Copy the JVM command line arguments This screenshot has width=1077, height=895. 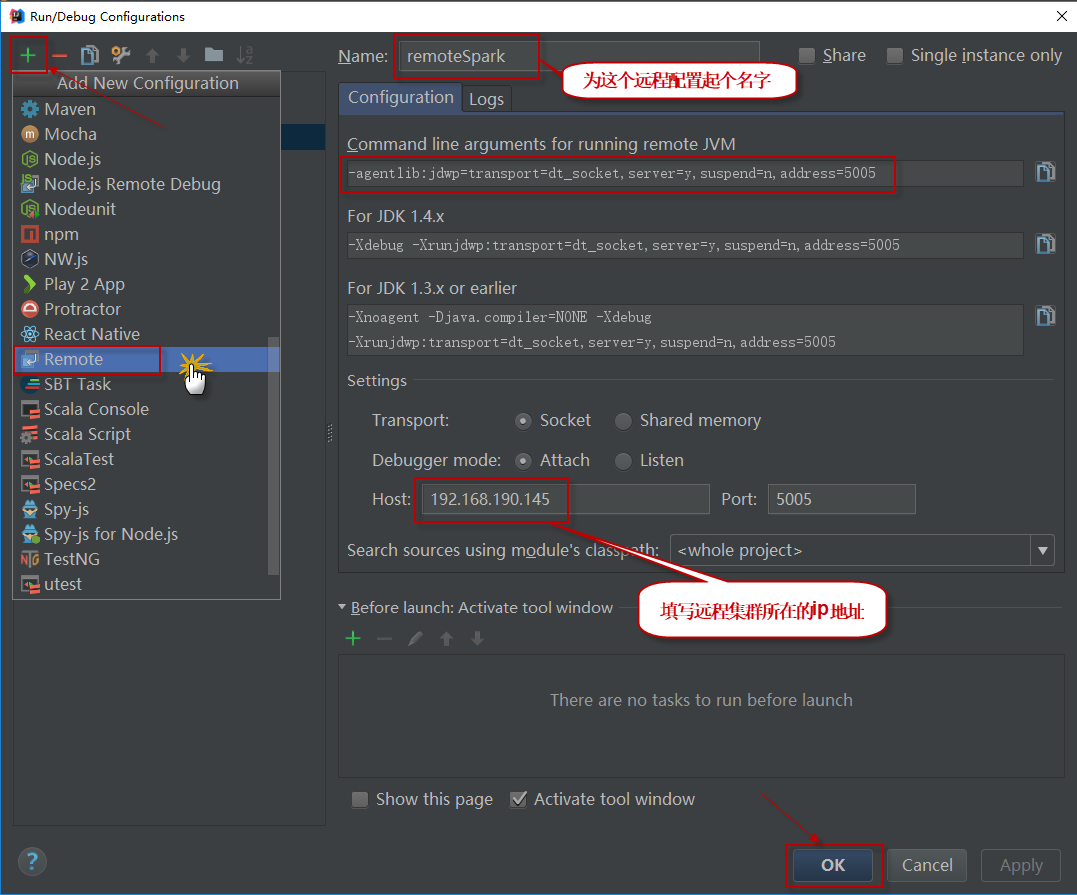pyautogui.click(x=1045, y=172)
